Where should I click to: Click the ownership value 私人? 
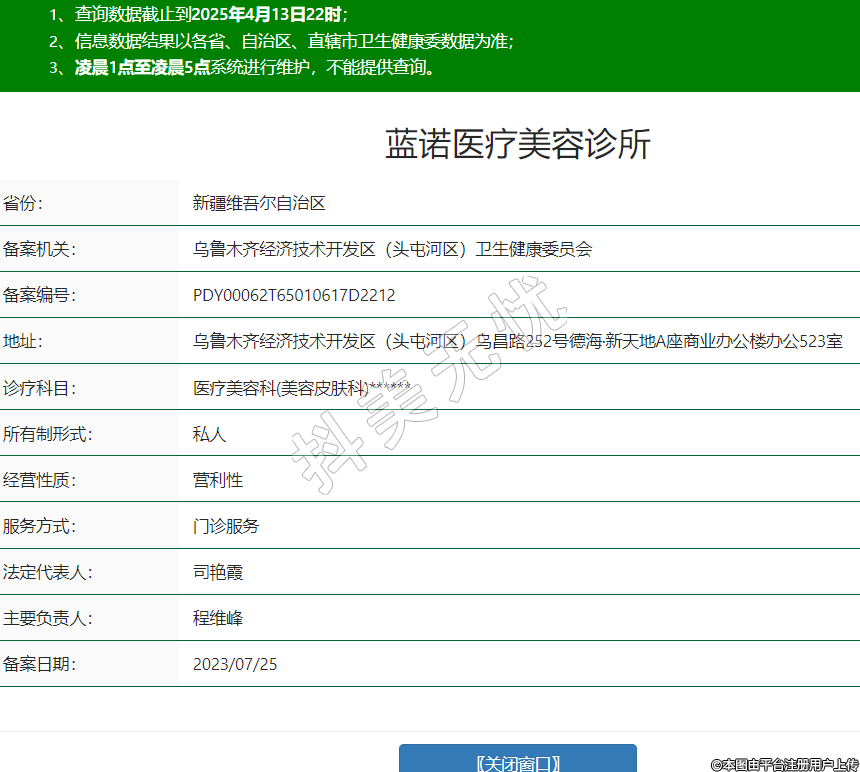pos(210,434)
